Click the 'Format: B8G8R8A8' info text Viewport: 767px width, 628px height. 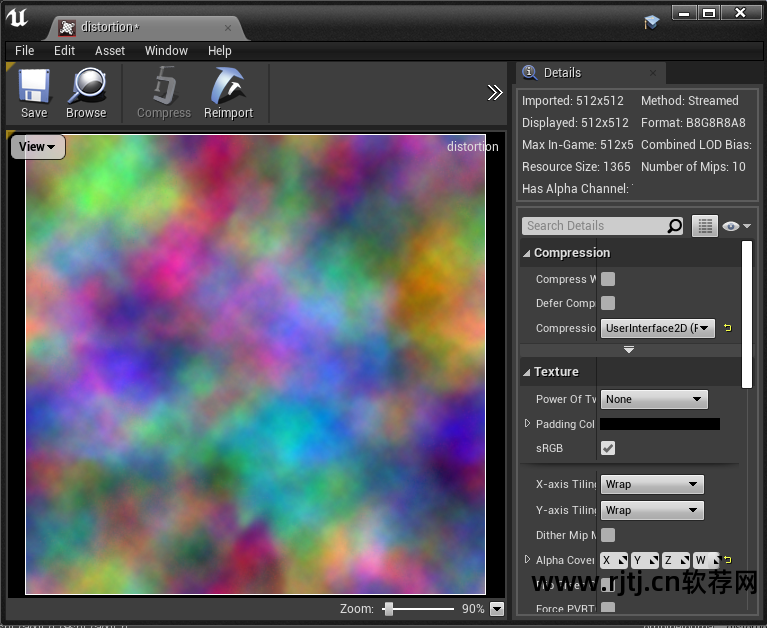click(693, 123)
